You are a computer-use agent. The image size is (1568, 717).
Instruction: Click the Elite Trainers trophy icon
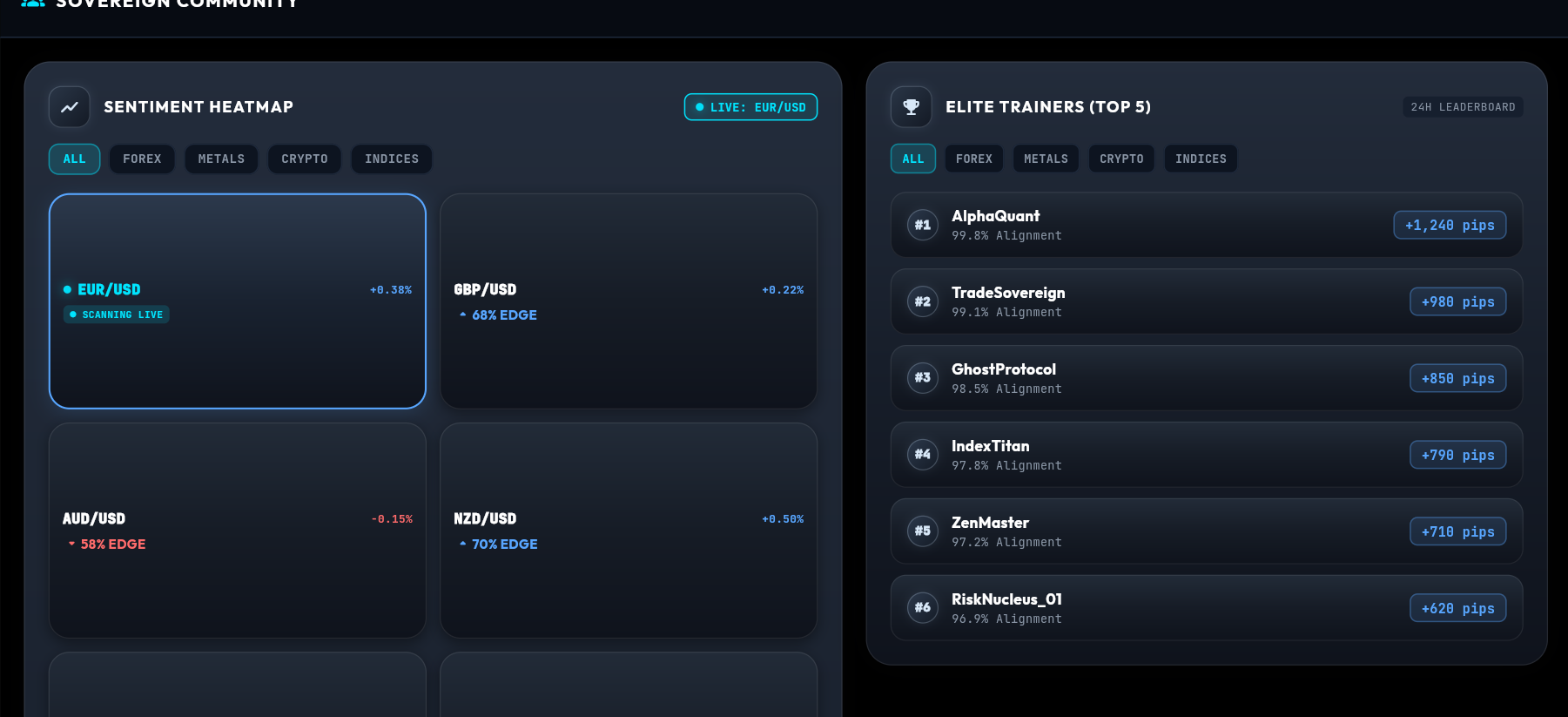pyautogui.click(x=912, y=107)
